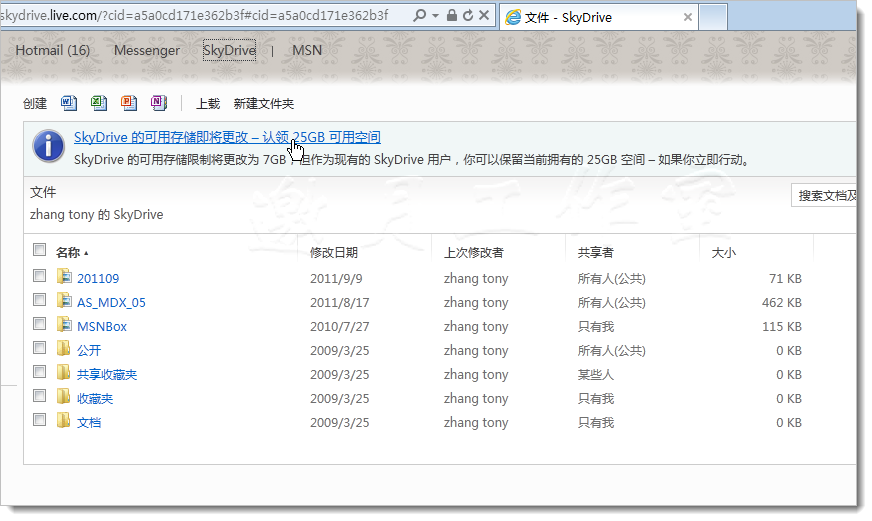Create a new Excel workbook

(x=99, y=103)
